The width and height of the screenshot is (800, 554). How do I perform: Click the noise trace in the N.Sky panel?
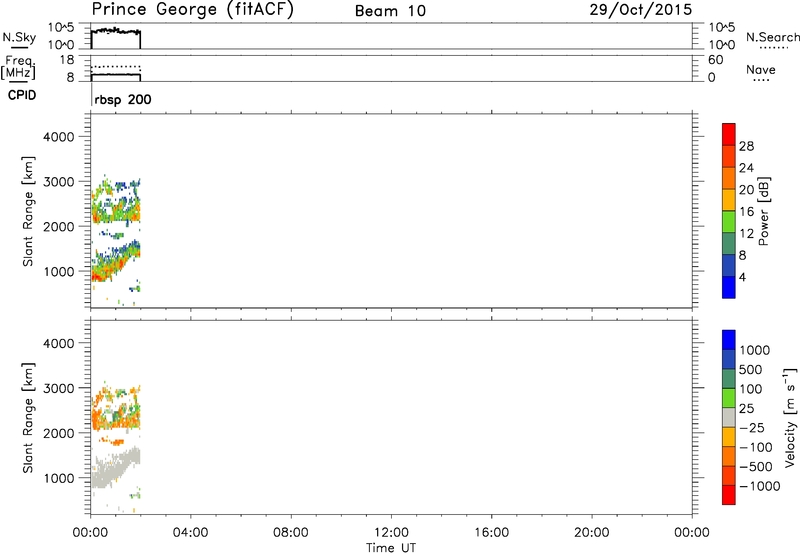[x=116, y=31]
